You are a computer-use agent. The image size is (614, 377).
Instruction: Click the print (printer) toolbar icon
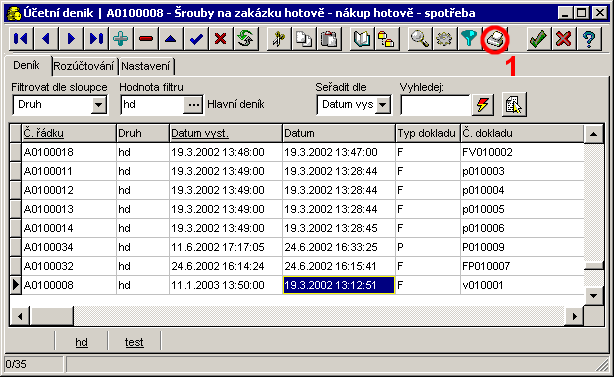495,39
